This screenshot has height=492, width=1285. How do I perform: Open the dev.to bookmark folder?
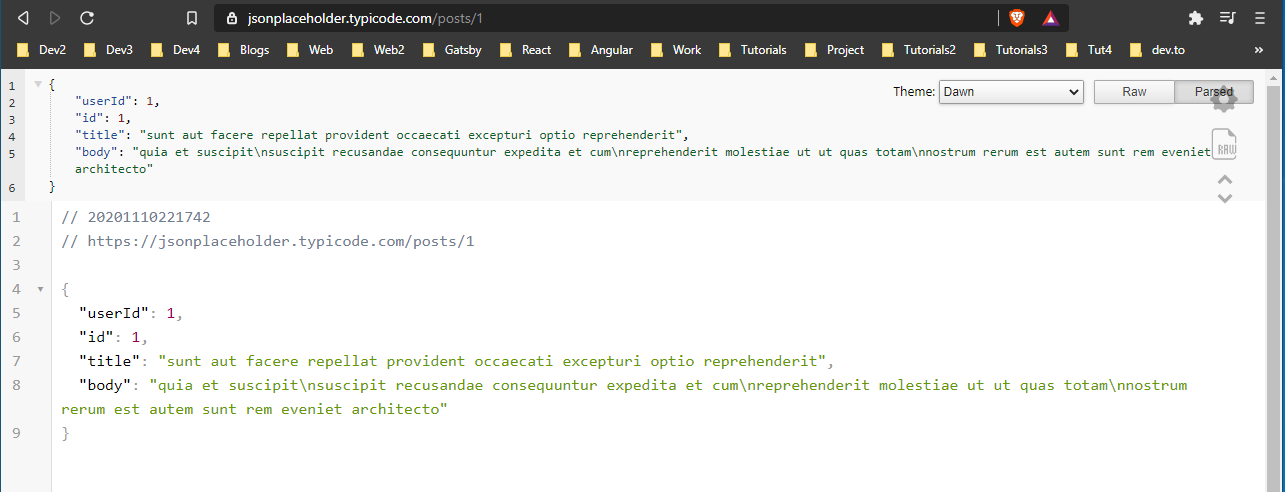[x=1156, y=50]
